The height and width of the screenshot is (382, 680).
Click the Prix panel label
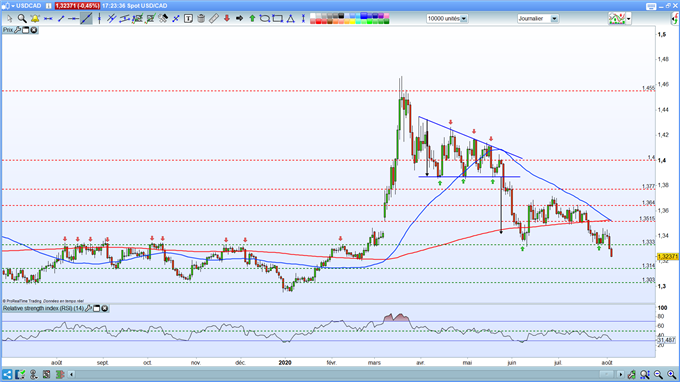(8, 30)
